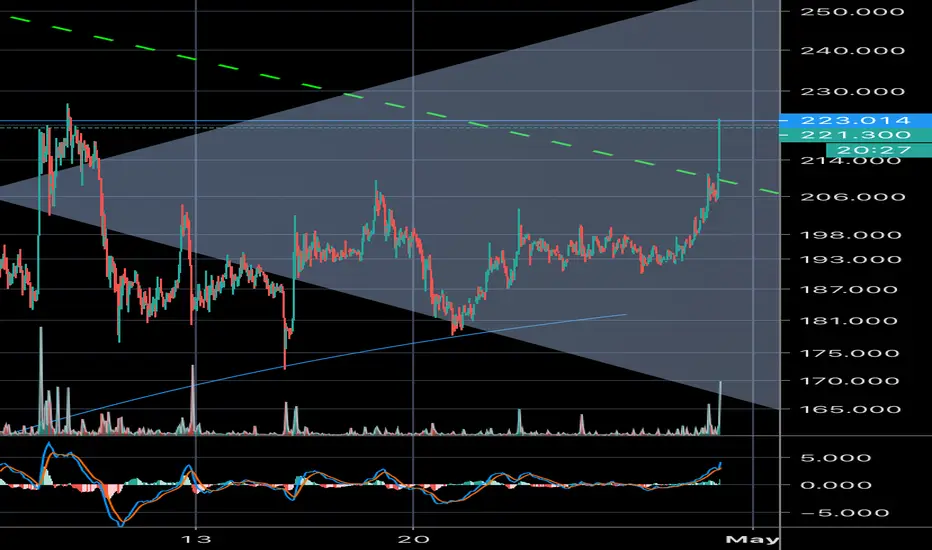Click the MACD lines at their lowest trough

coord(121,522)
